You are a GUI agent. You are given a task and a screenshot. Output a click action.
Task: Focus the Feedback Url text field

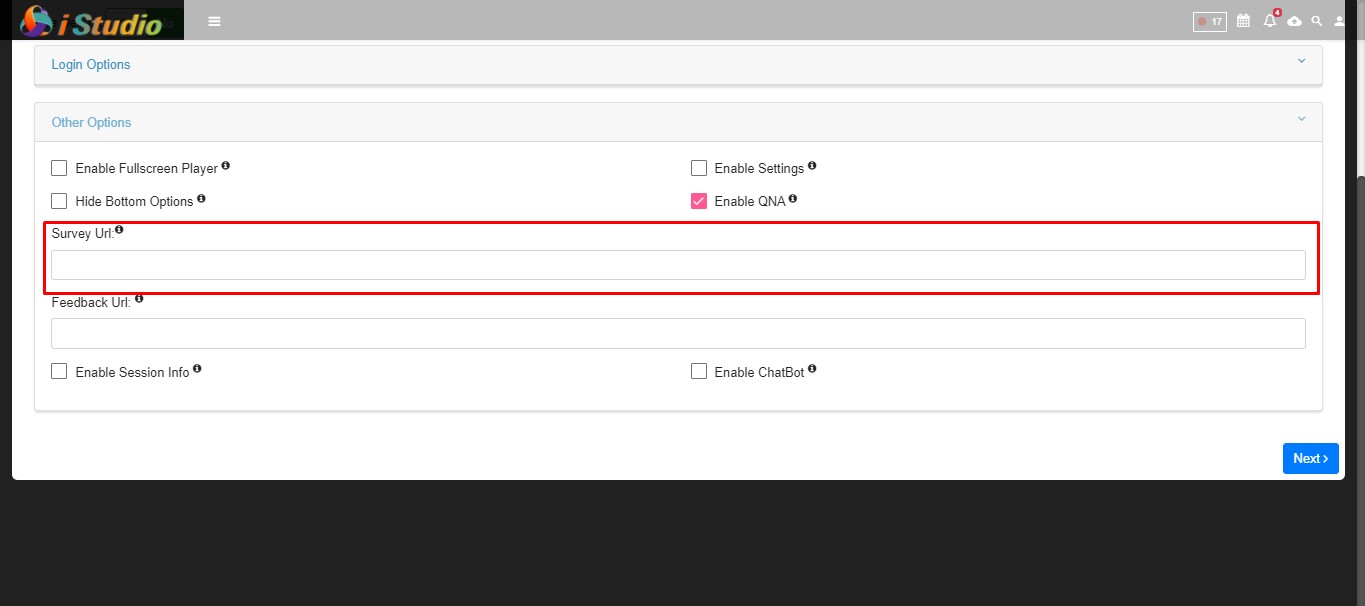(678, 333)
